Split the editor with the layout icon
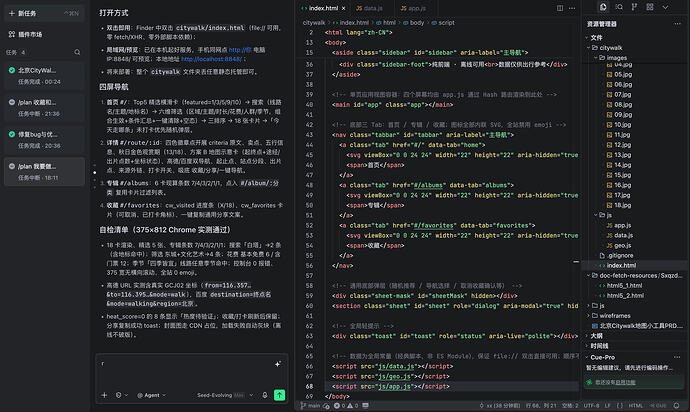The height and width of the screenshot is (412, 690). click(x=560, y=8)
